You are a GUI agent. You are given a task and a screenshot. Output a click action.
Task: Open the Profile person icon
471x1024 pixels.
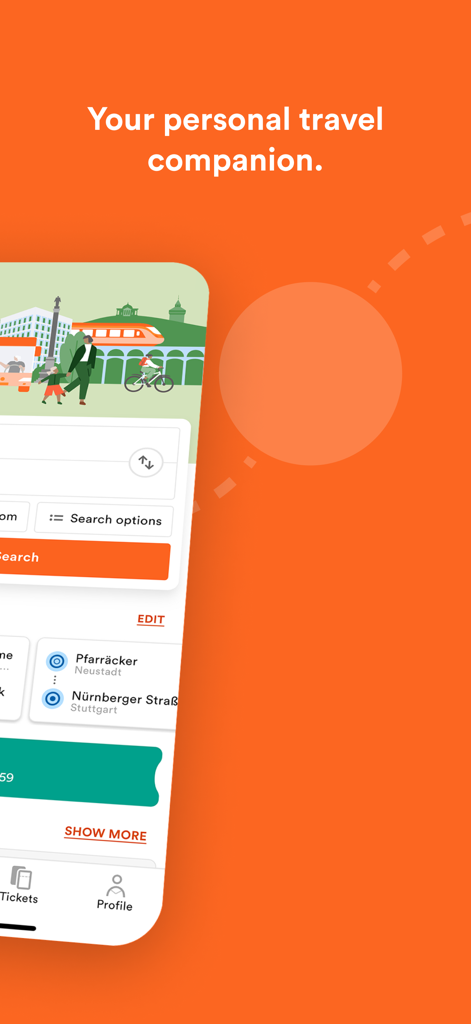click(116, 884)
